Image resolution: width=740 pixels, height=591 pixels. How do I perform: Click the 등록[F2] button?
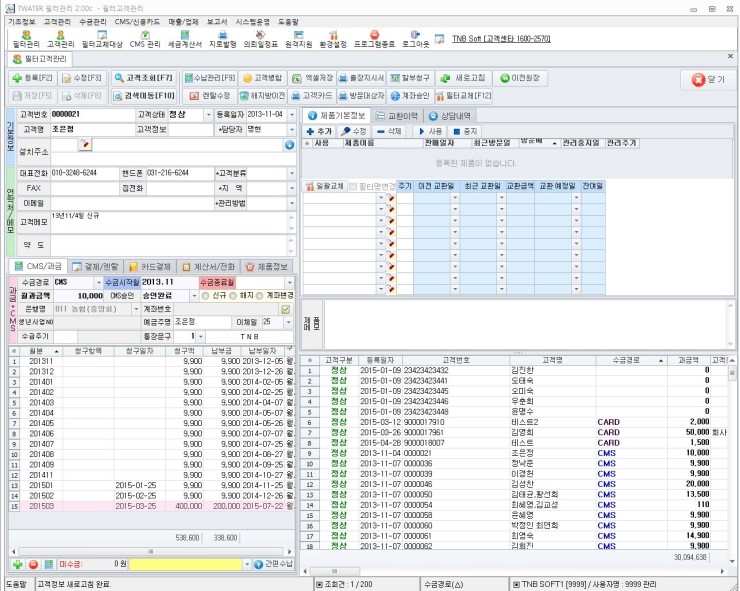(x=32, y=78)
